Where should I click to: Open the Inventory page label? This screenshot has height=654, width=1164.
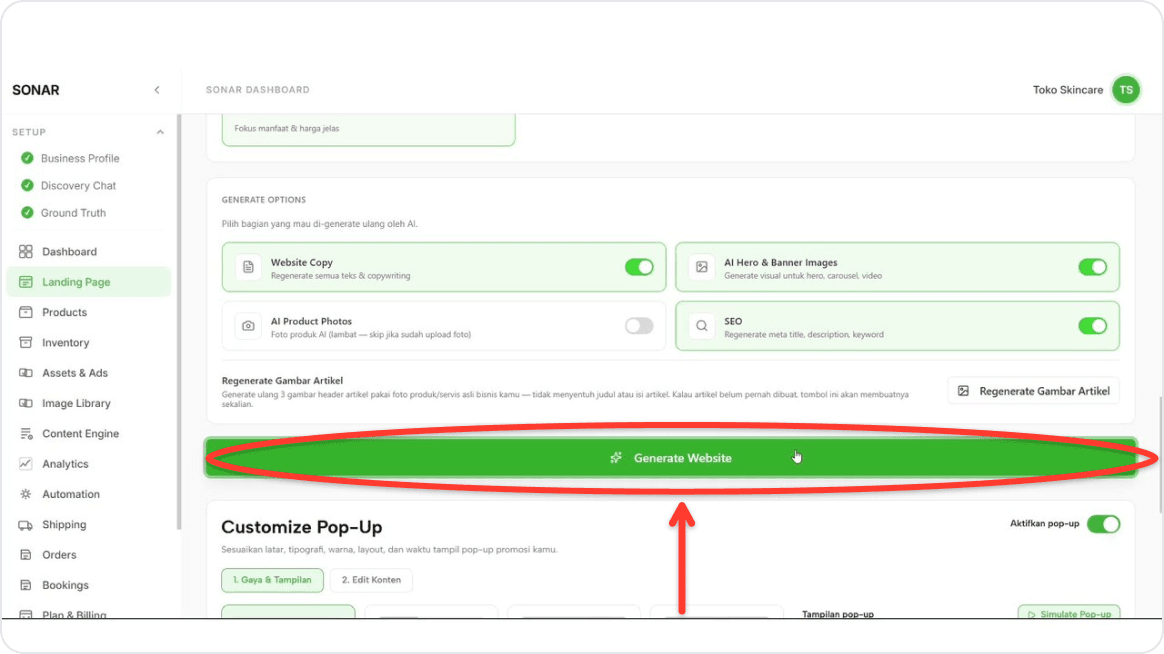[65, 343]
